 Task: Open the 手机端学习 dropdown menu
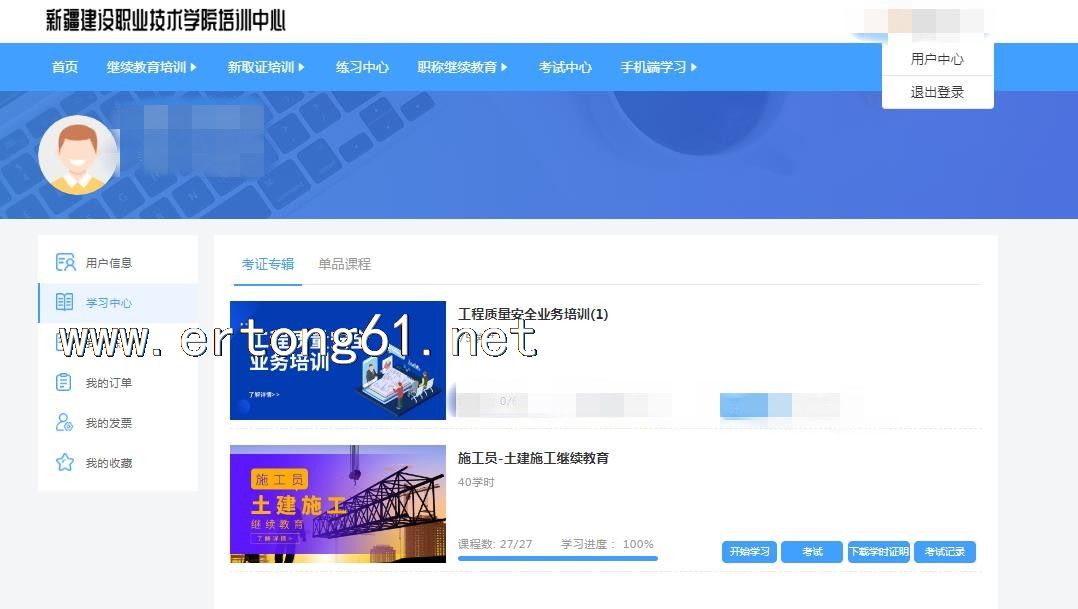(x=658, y=67)
